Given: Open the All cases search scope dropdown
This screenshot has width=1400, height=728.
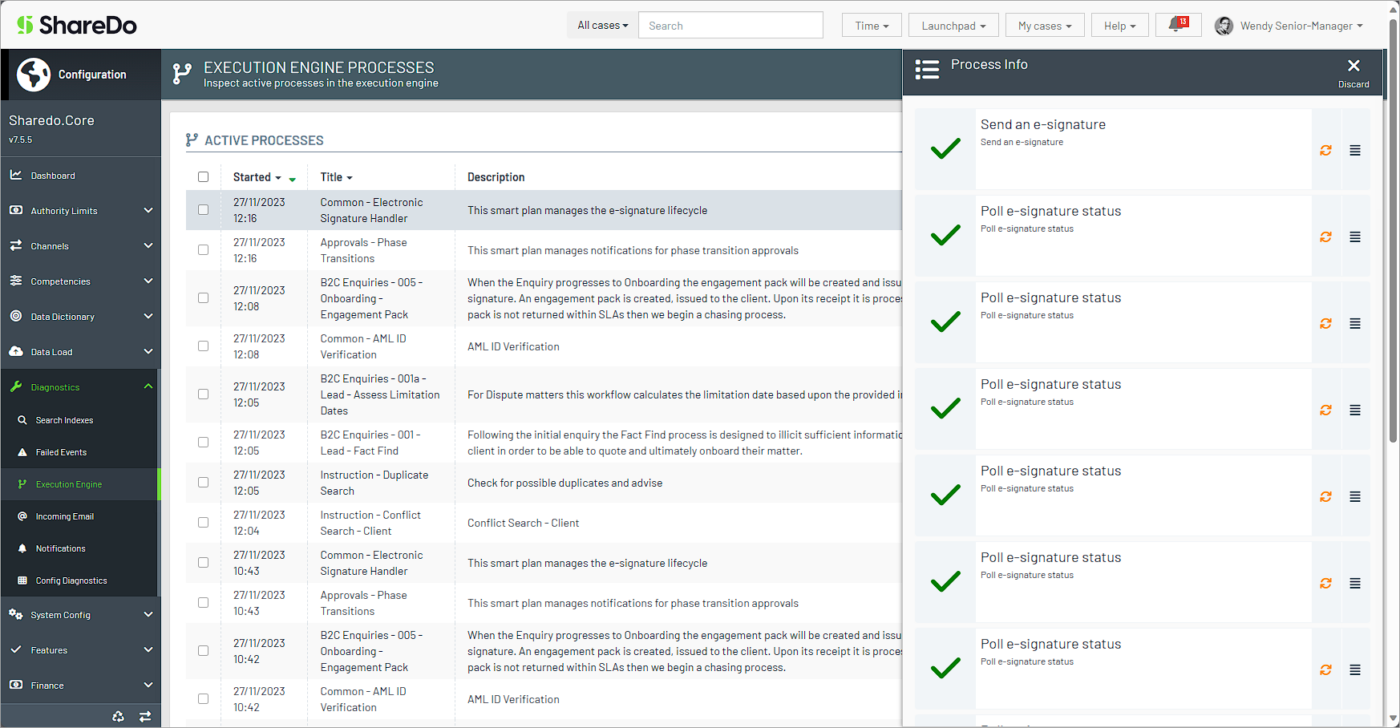Looking at the screenshot, I should point(602,25).
